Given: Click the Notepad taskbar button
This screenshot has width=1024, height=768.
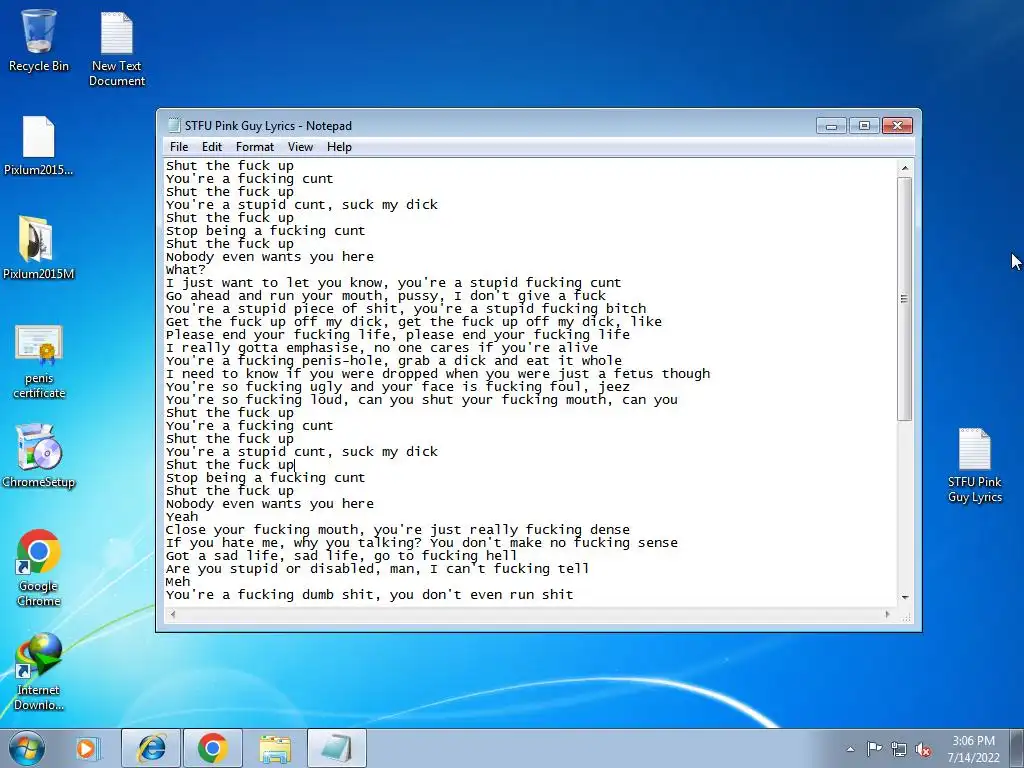Looking at the screenshot, I should [337, 748].
